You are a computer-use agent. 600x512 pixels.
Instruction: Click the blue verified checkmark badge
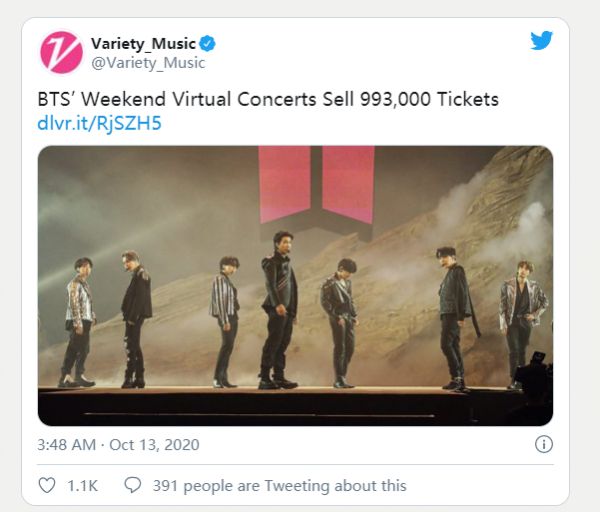(210, 44)
